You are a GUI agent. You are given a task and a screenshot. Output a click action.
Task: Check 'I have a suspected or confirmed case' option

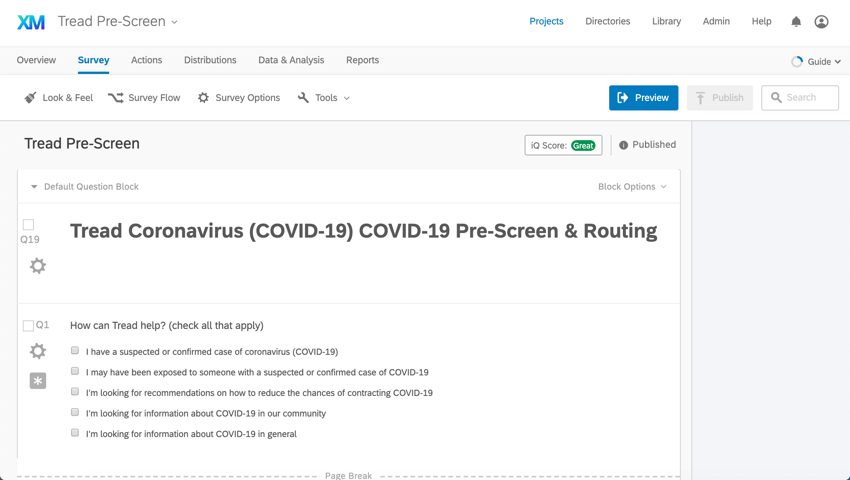click(75, 350)
